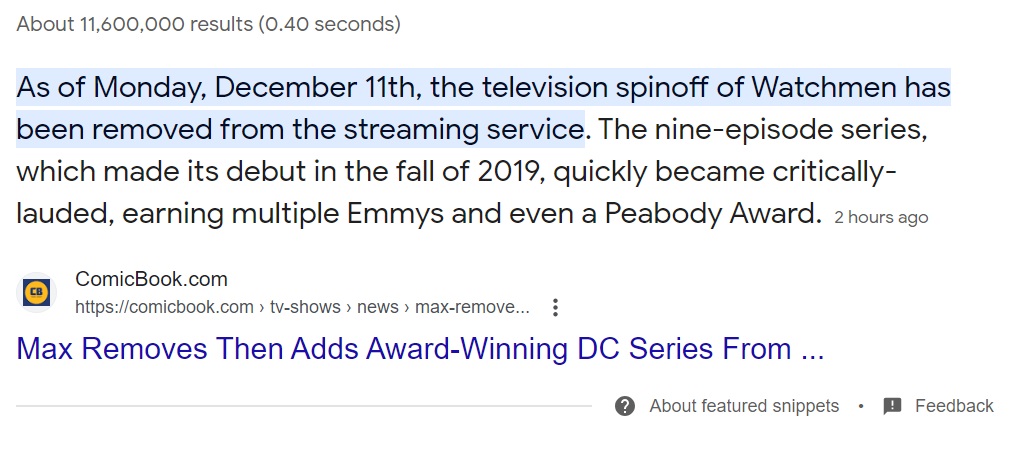Open the three-dot more options menu
This screenshot has width=1029, height=449.
(556, 307)
